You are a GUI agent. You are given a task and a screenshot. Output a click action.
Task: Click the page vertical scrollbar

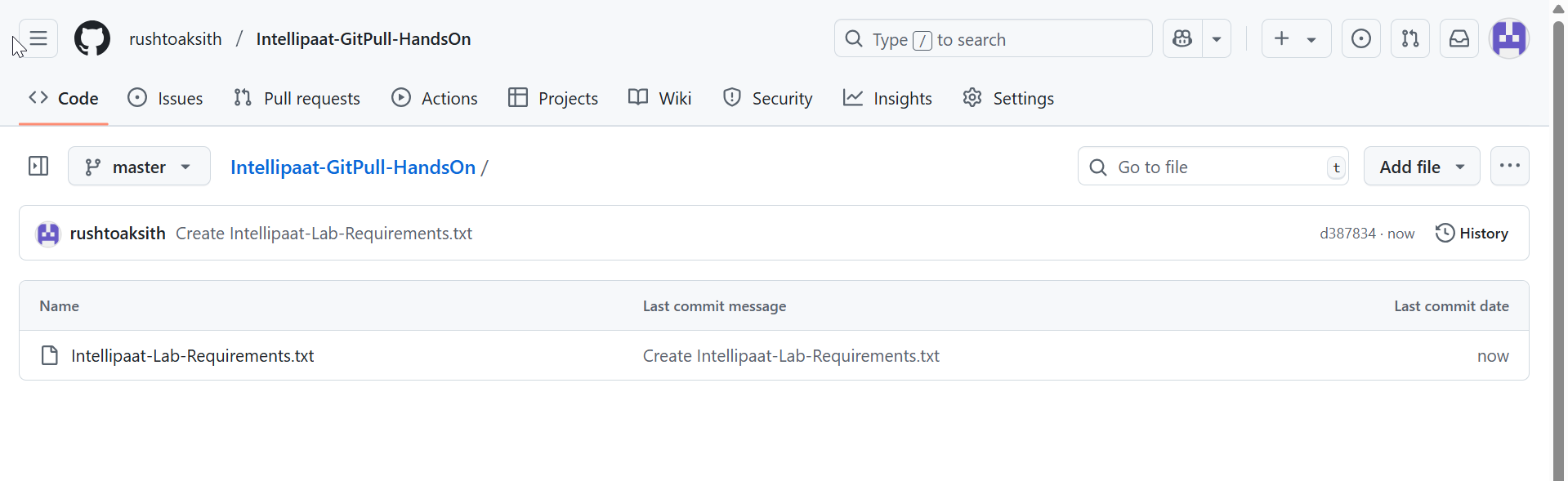1558,249
